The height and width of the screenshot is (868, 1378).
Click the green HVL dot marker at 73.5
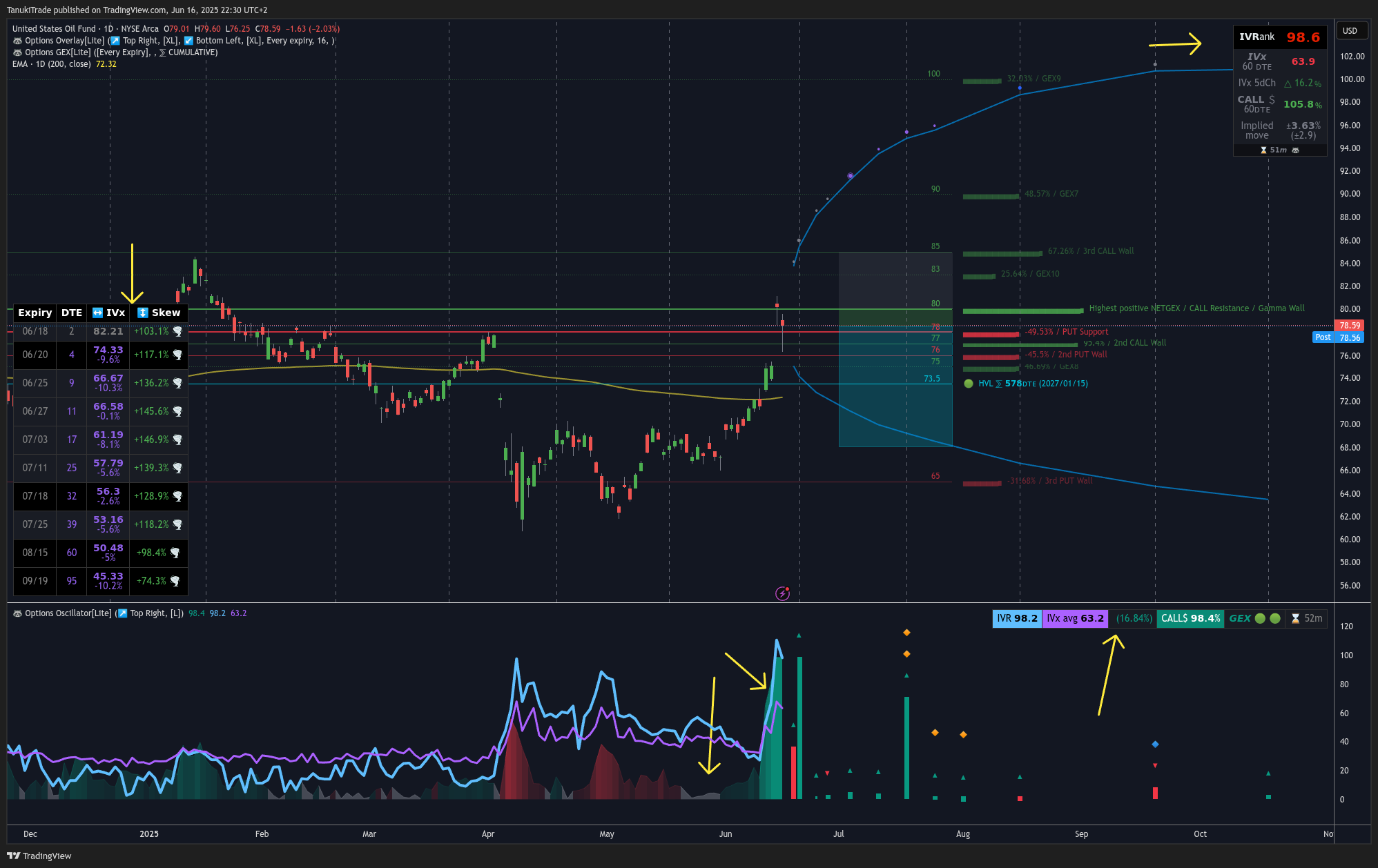(968, 384)
